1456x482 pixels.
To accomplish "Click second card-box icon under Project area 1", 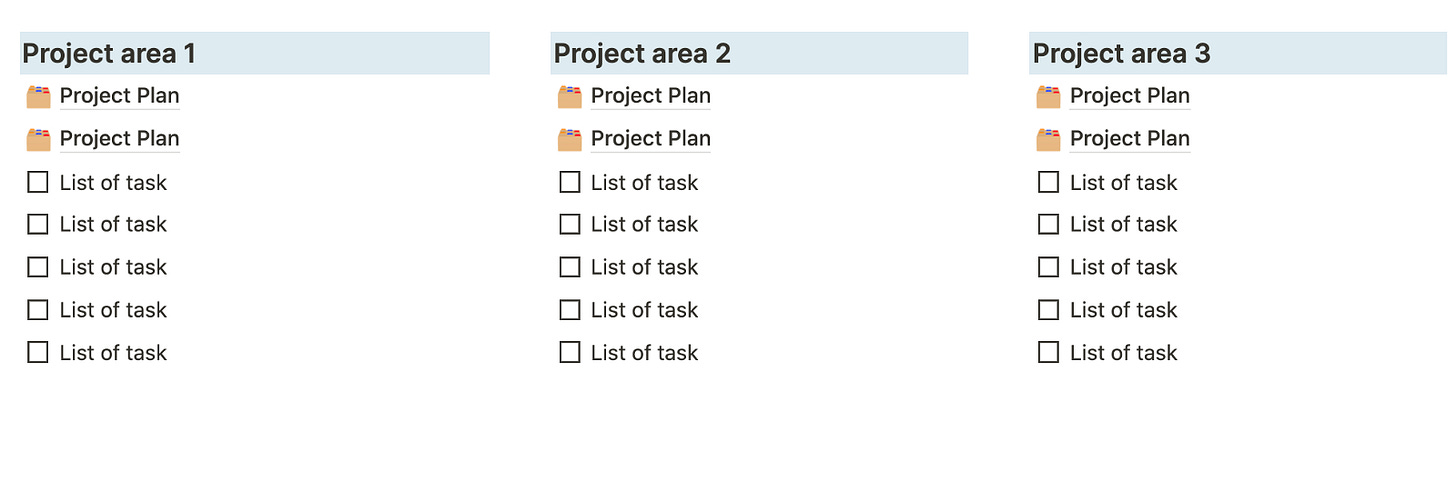I will 38,139.
